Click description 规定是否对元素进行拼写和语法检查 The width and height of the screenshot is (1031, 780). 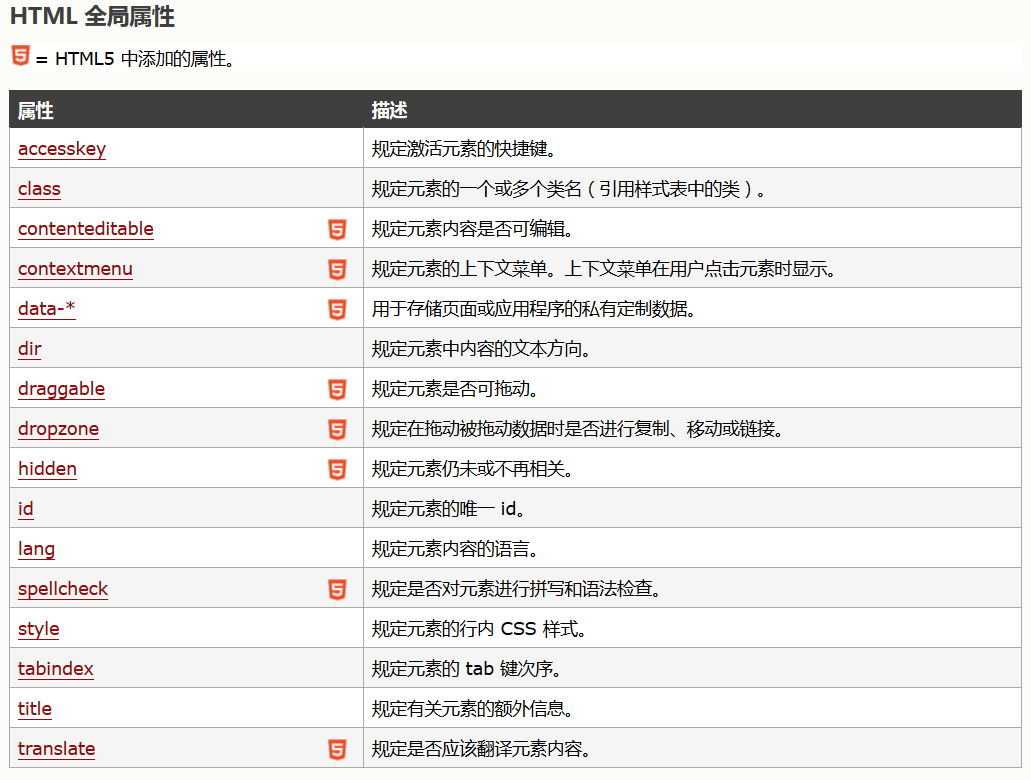pyautogui.click(x=516, y=589)
